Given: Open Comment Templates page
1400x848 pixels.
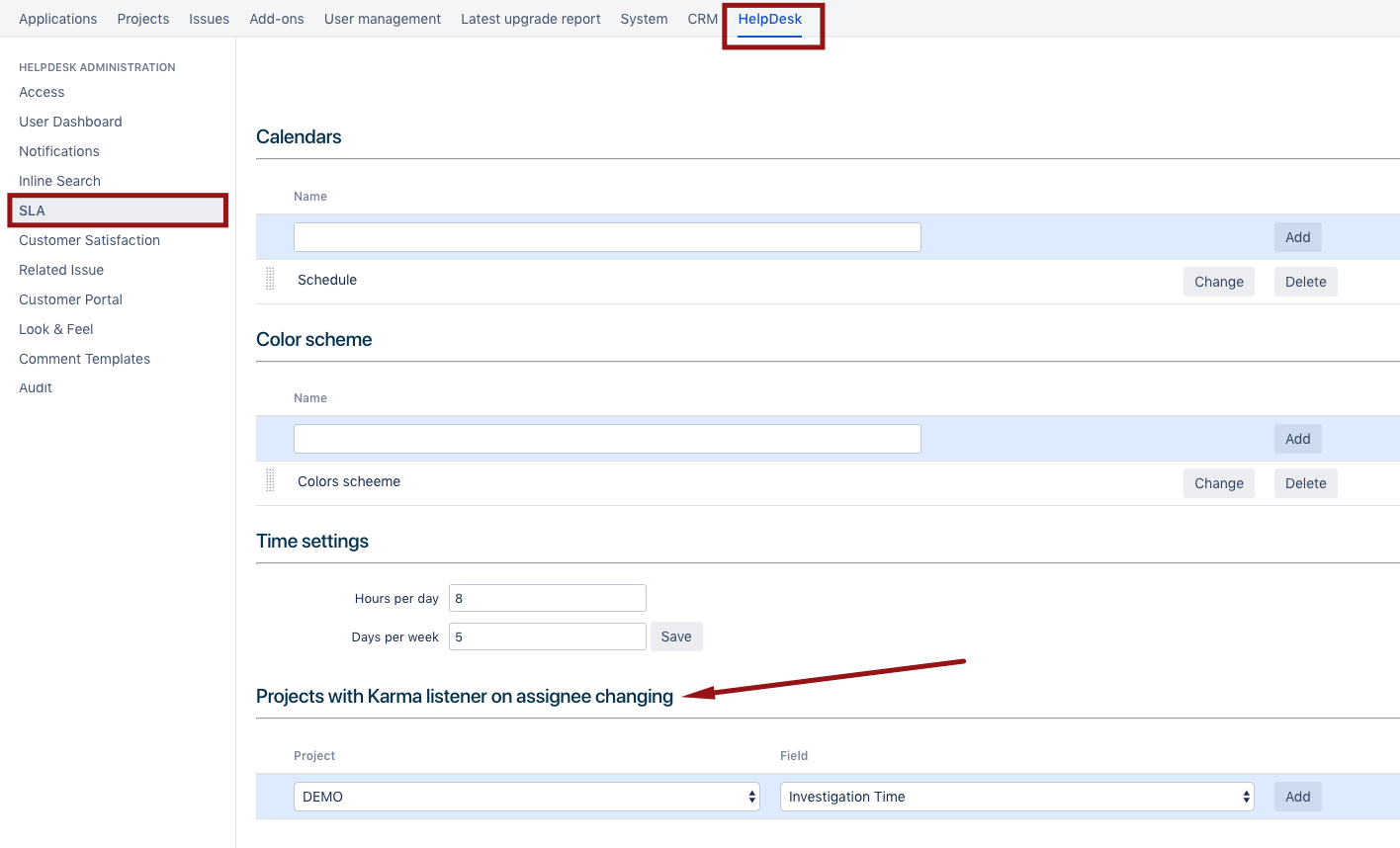Looking at the screenshot, I should [x=84, y=359].
